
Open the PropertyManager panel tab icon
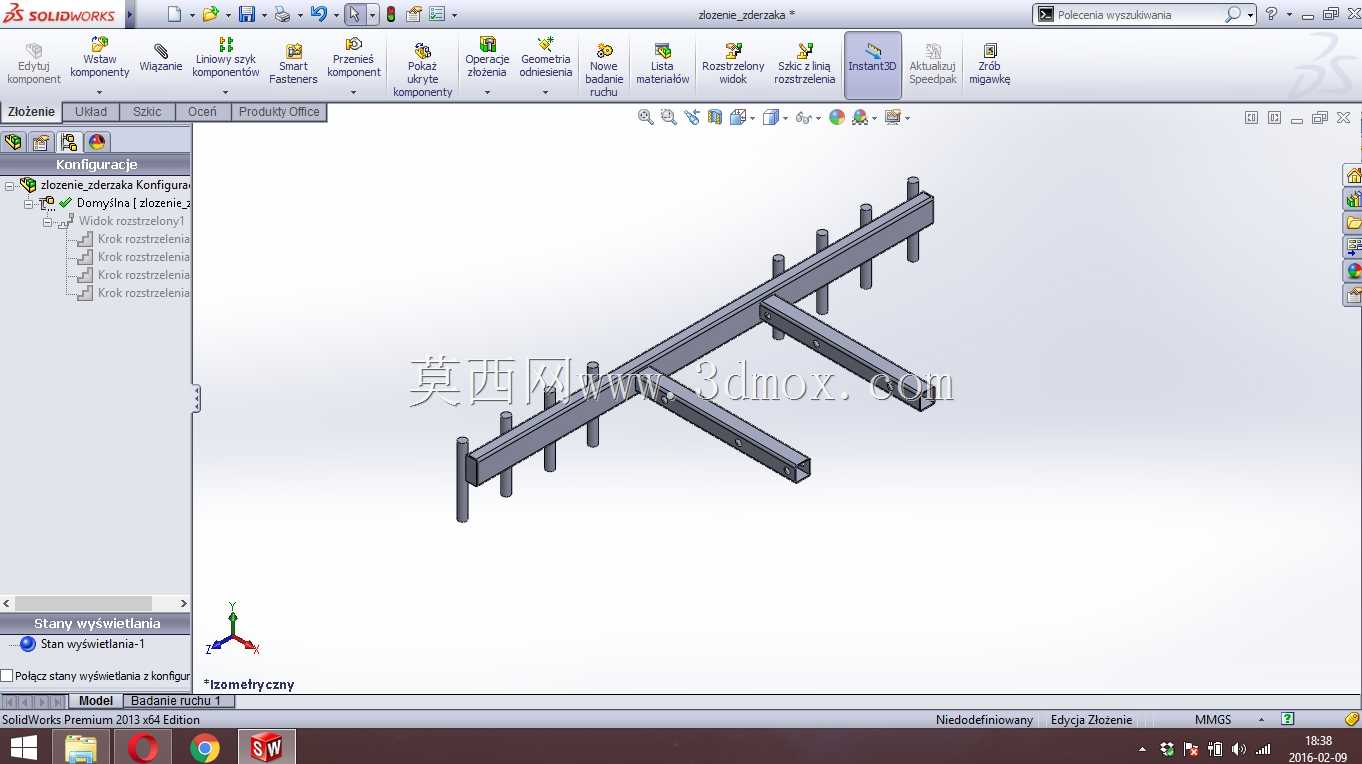[41, 142]
